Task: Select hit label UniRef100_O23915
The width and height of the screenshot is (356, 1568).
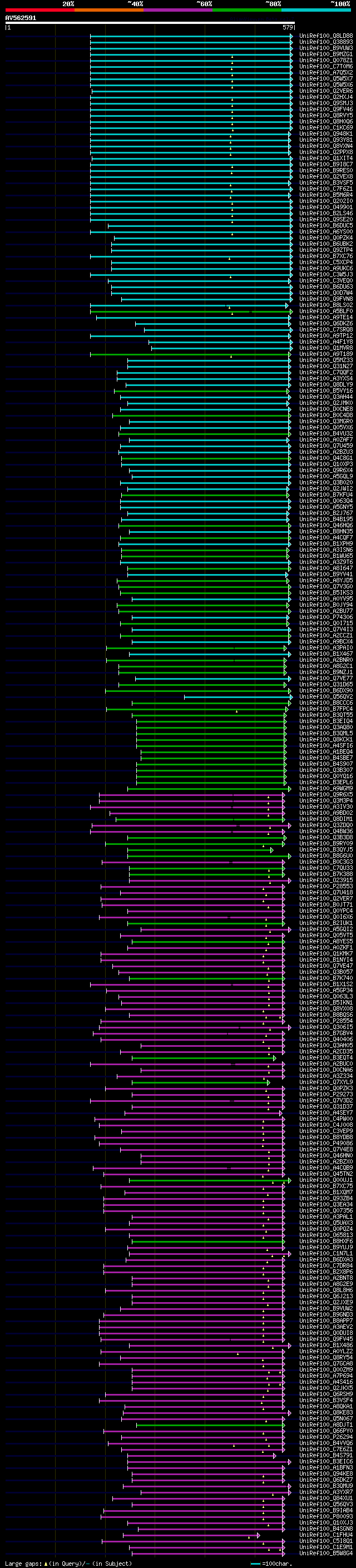Action: pos(326,880)
